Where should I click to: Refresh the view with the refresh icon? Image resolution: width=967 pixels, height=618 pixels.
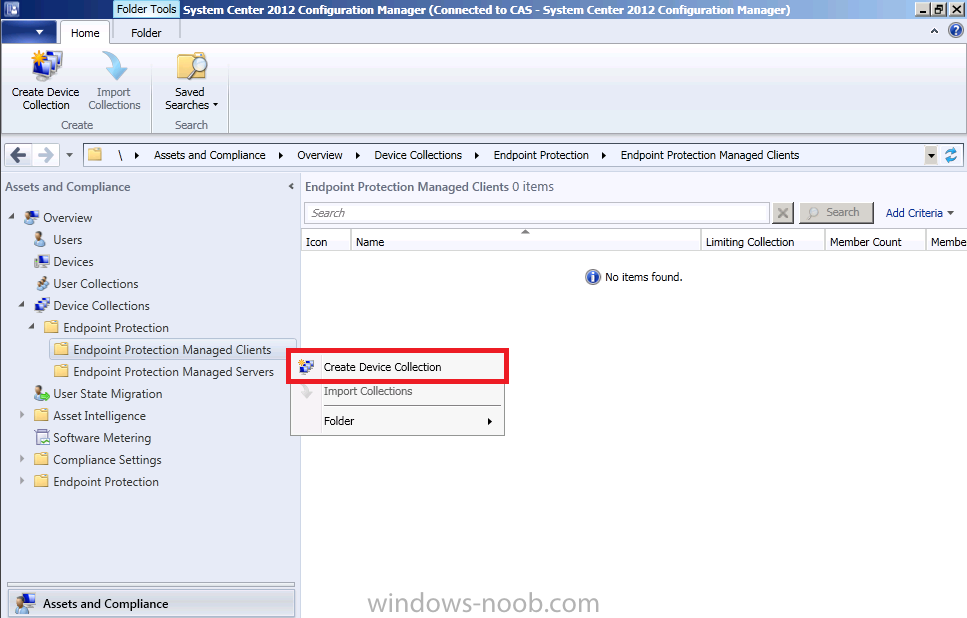(952, 155)
